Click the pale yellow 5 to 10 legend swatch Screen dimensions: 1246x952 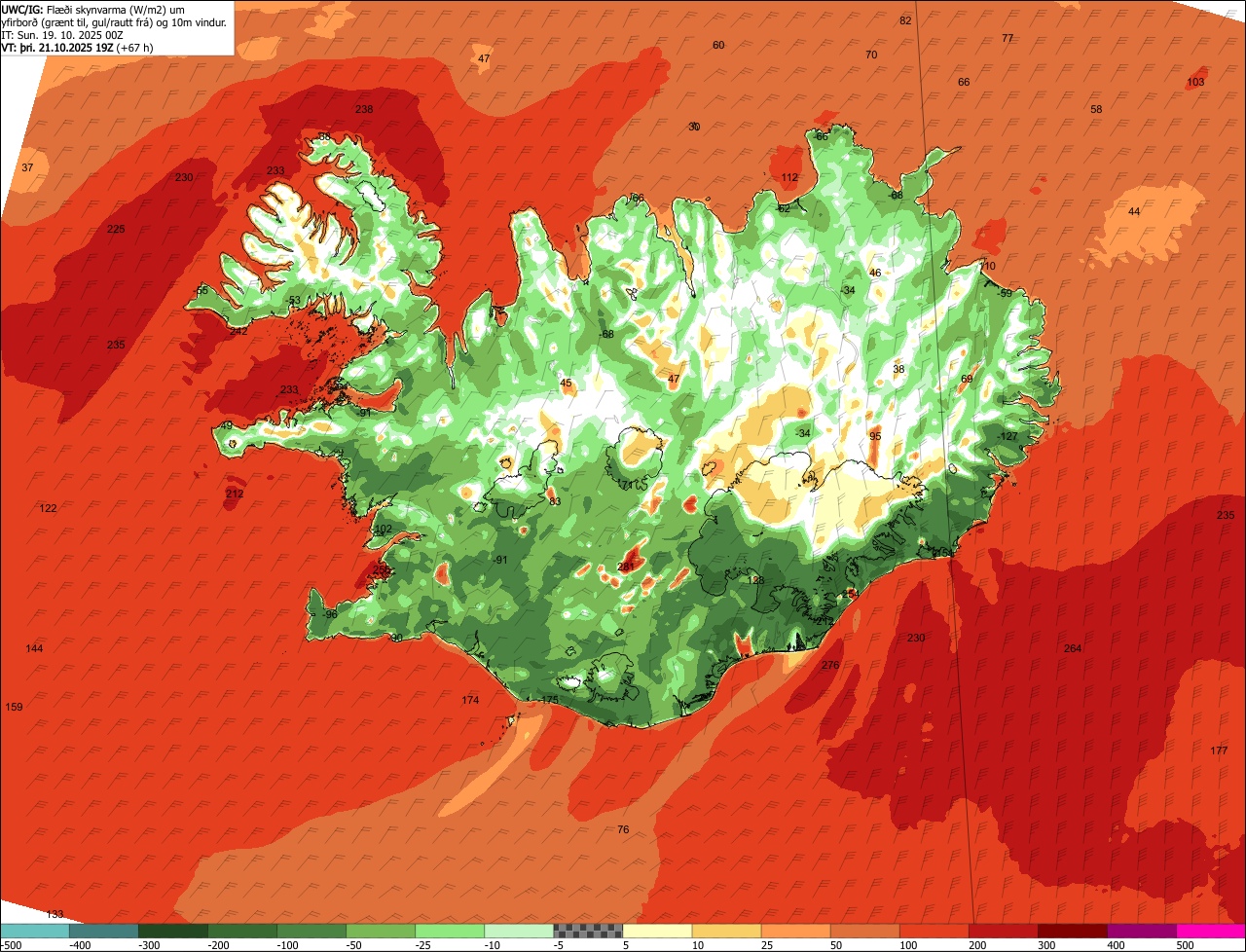657,931
